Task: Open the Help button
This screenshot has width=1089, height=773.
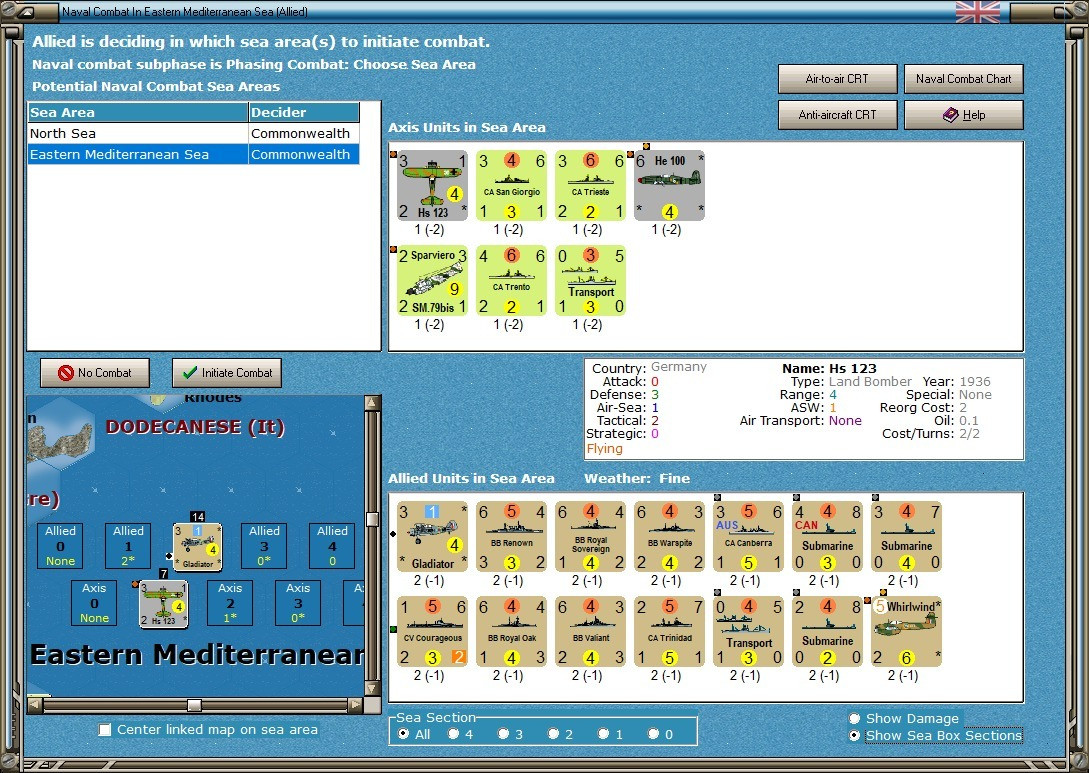Action: pyautogui.click(x=964, y=115)
